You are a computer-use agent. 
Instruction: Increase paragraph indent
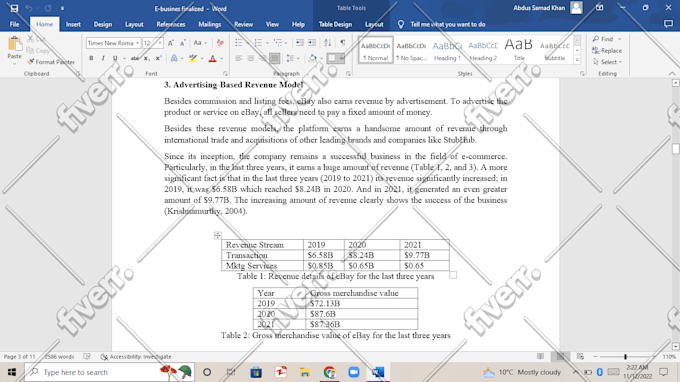pos(312,43)
